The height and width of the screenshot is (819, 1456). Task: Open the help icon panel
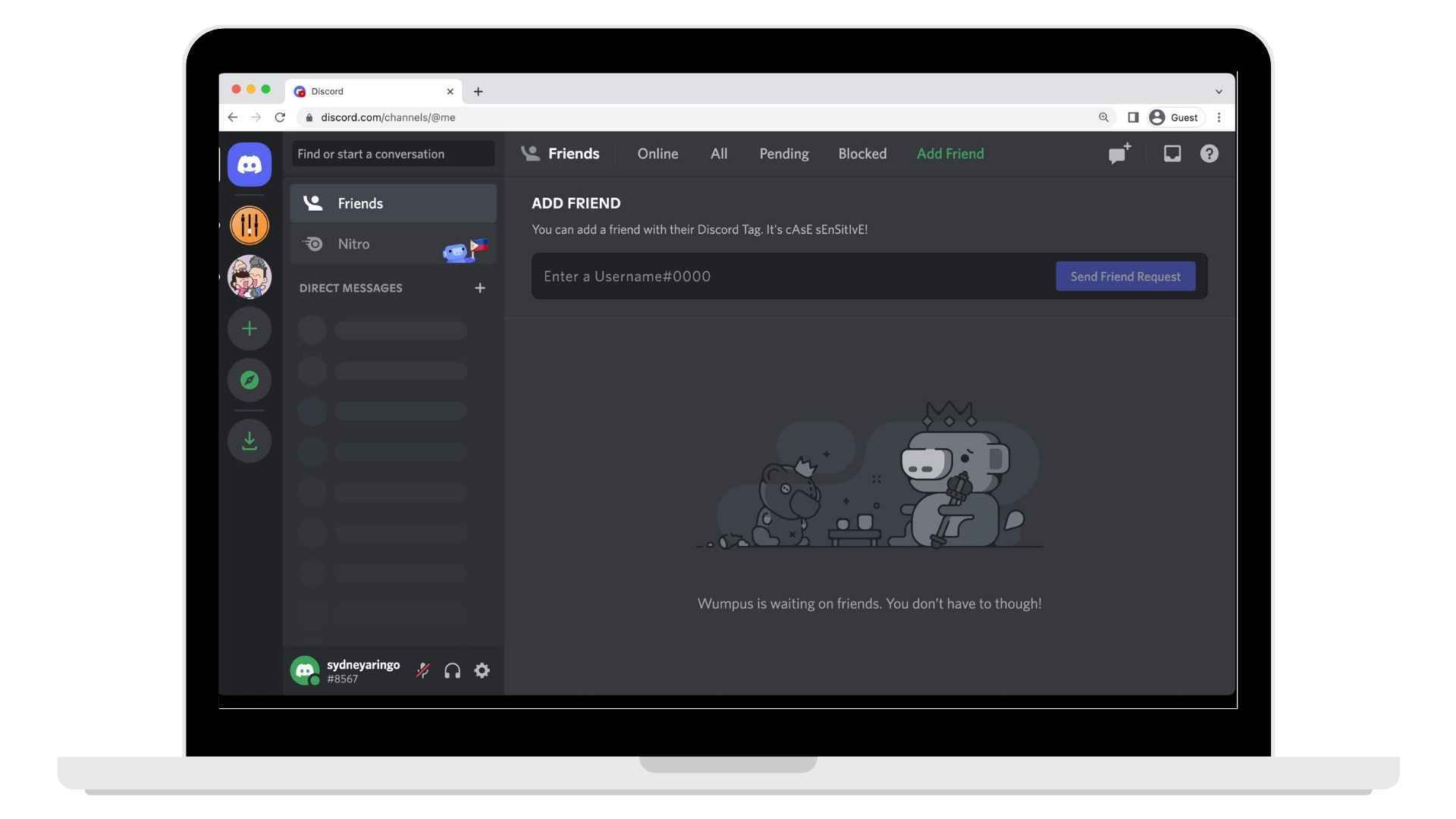(1210, 153)
